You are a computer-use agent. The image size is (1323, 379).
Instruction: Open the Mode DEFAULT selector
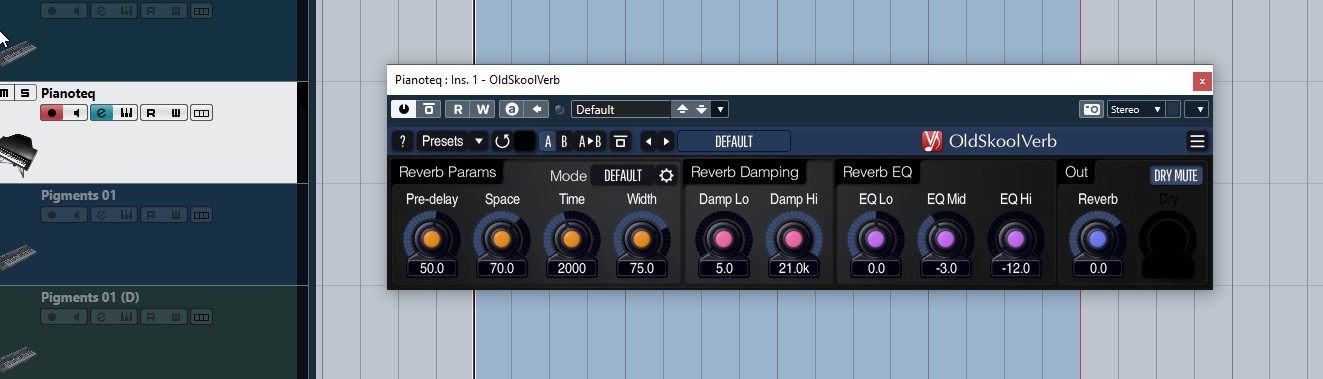click(x=623, y=175)
